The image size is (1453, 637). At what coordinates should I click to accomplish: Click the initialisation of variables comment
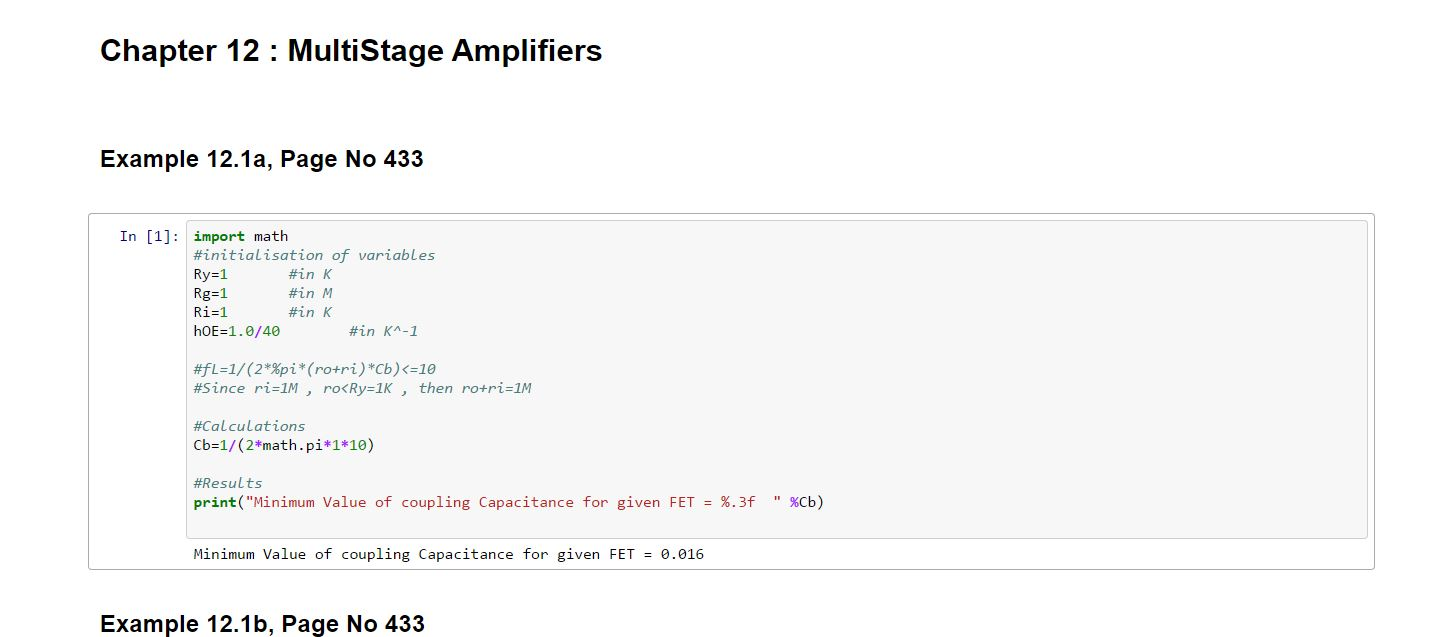314,255
